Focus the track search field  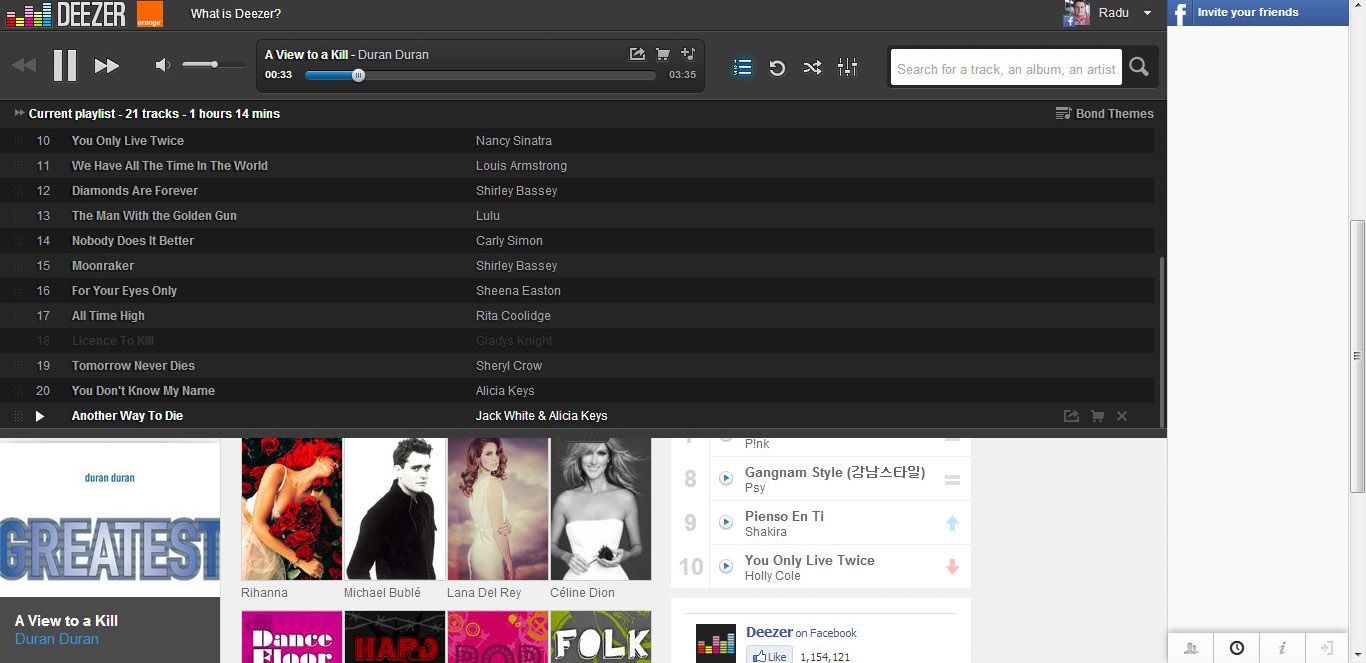click(1006, 68)
